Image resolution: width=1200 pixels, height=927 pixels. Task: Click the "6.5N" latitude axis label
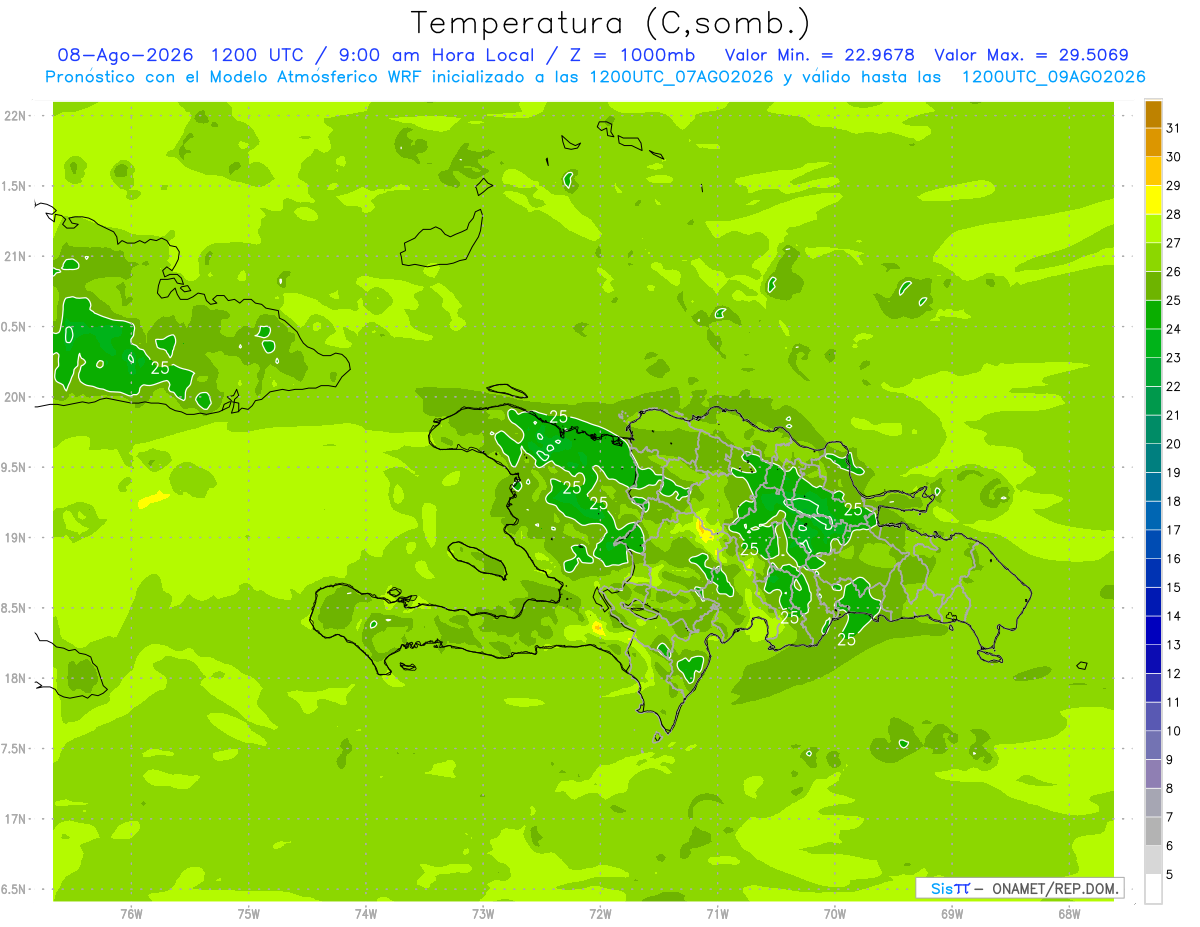(x=15, y=890)
